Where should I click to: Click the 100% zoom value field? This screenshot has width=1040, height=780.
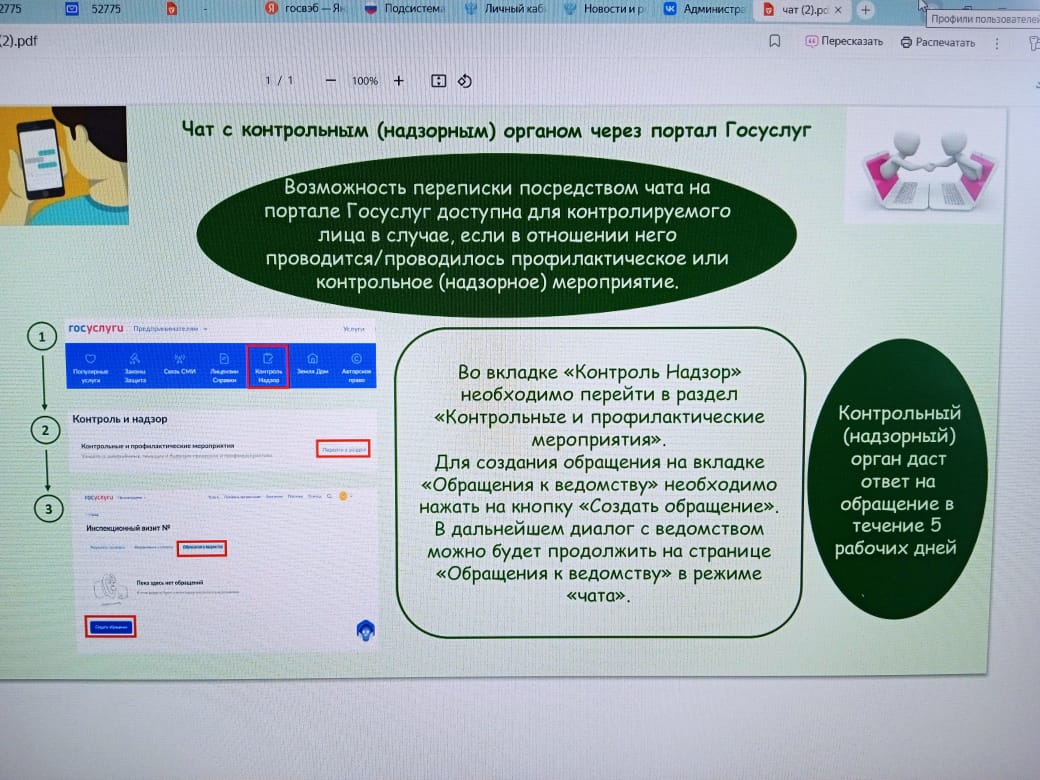tap(365, 81)
